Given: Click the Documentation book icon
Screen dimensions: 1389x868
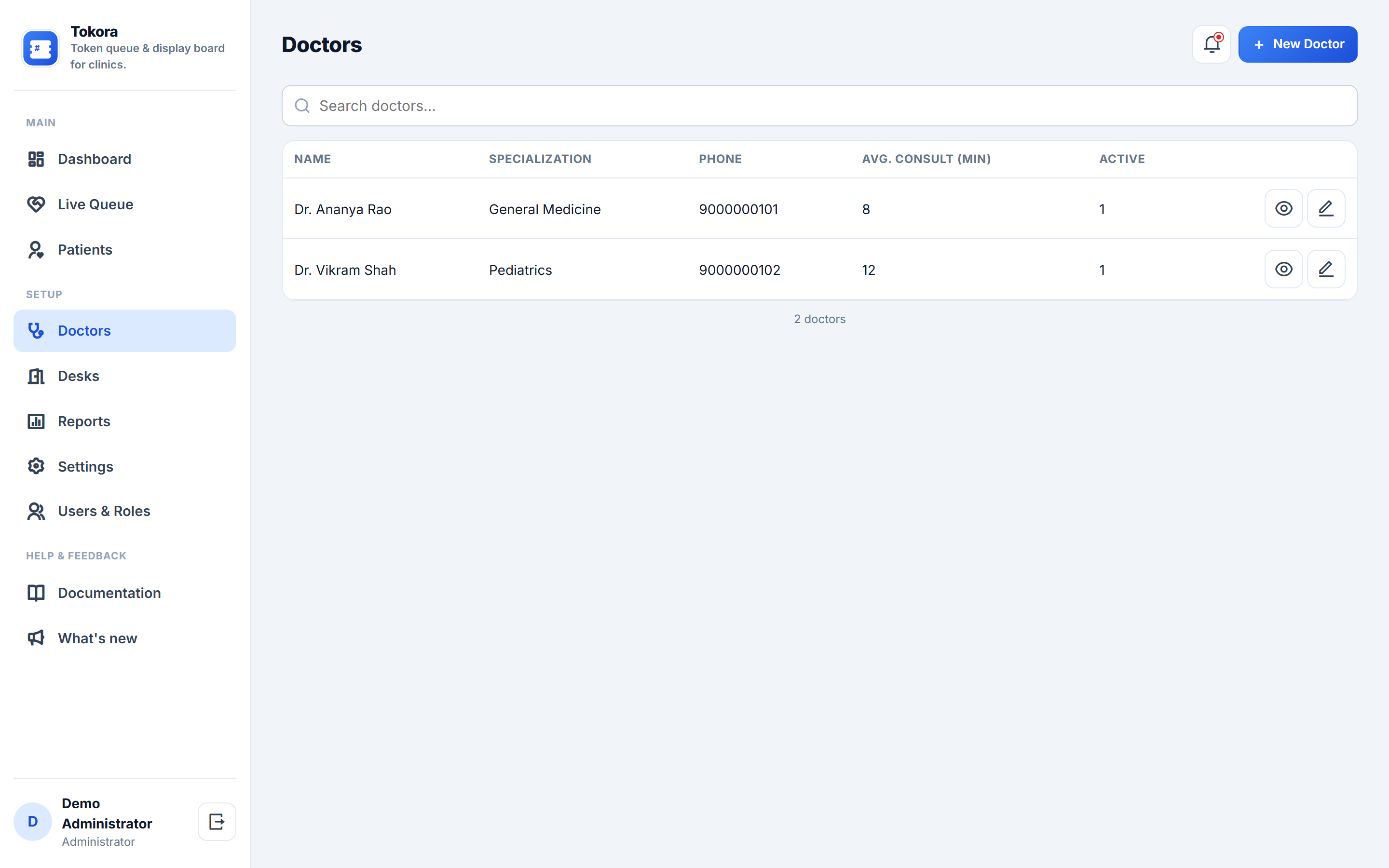Looking at the screenshot, I should [36, 593].
